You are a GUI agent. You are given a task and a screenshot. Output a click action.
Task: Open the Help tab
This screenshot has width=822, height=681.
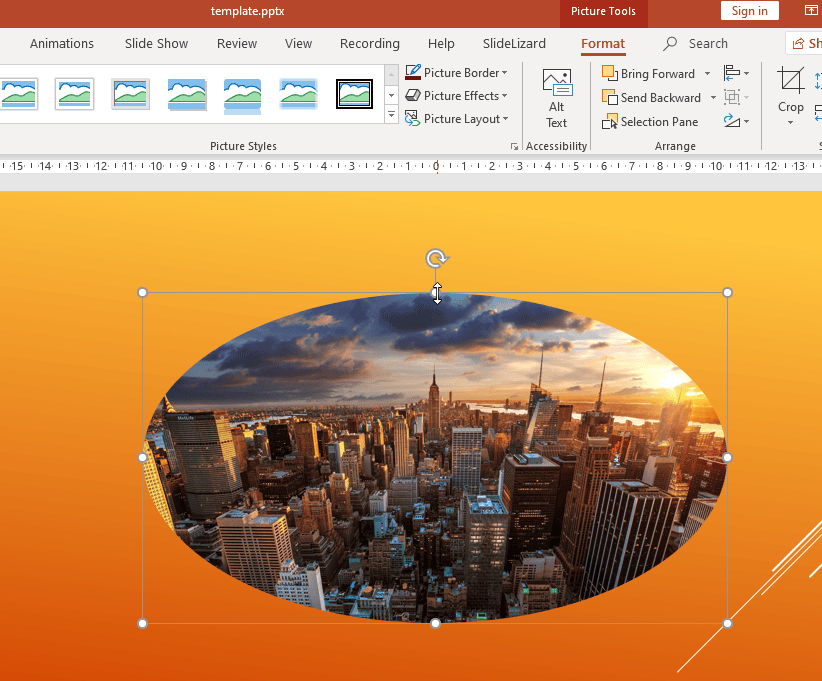click(x=441, y=44)
